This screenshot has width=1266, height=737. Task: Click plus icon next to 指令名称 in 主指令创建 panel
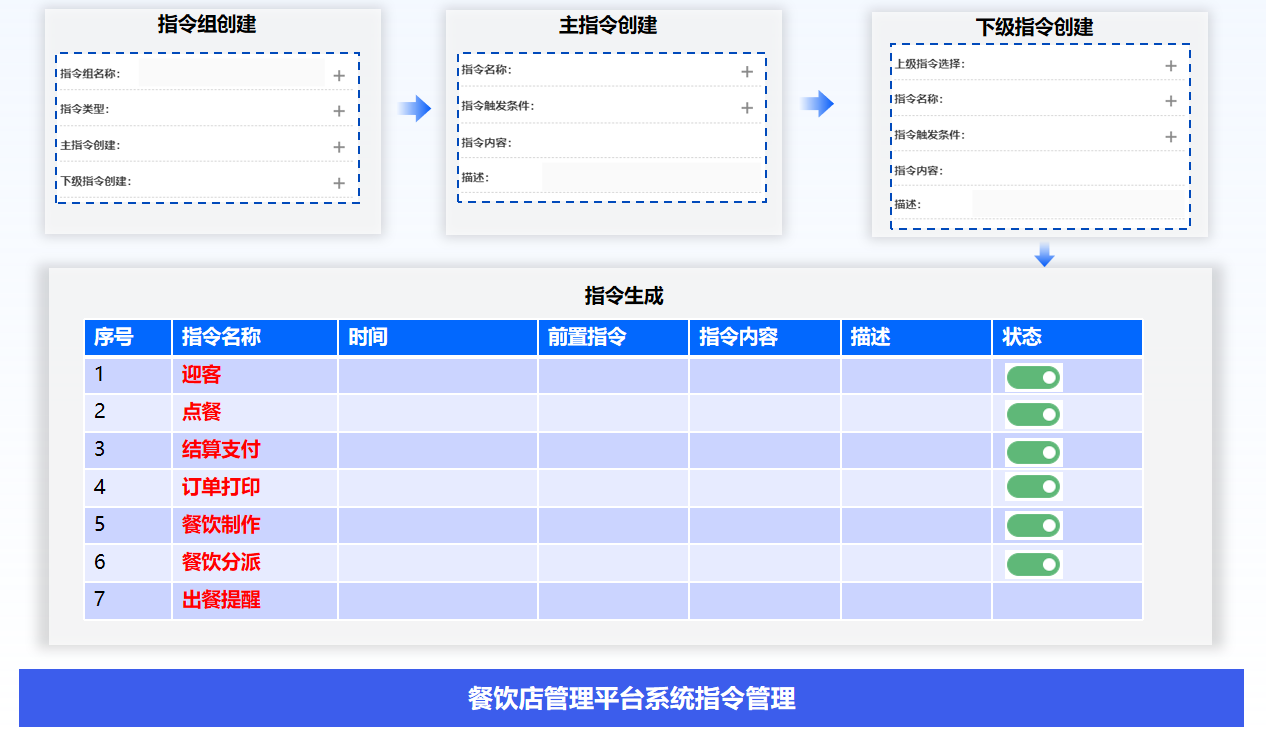coord(747,71)
